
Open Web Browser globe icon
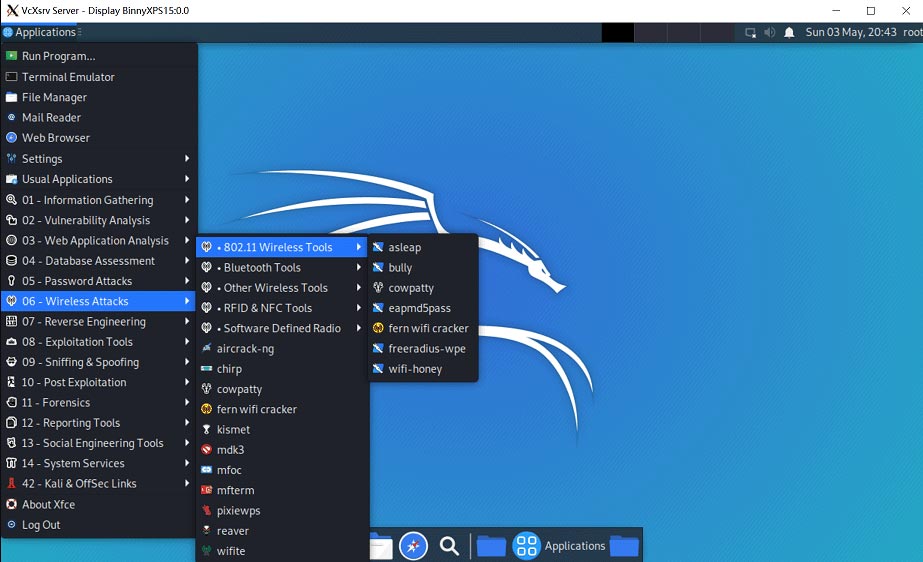[x=11, y=138]
